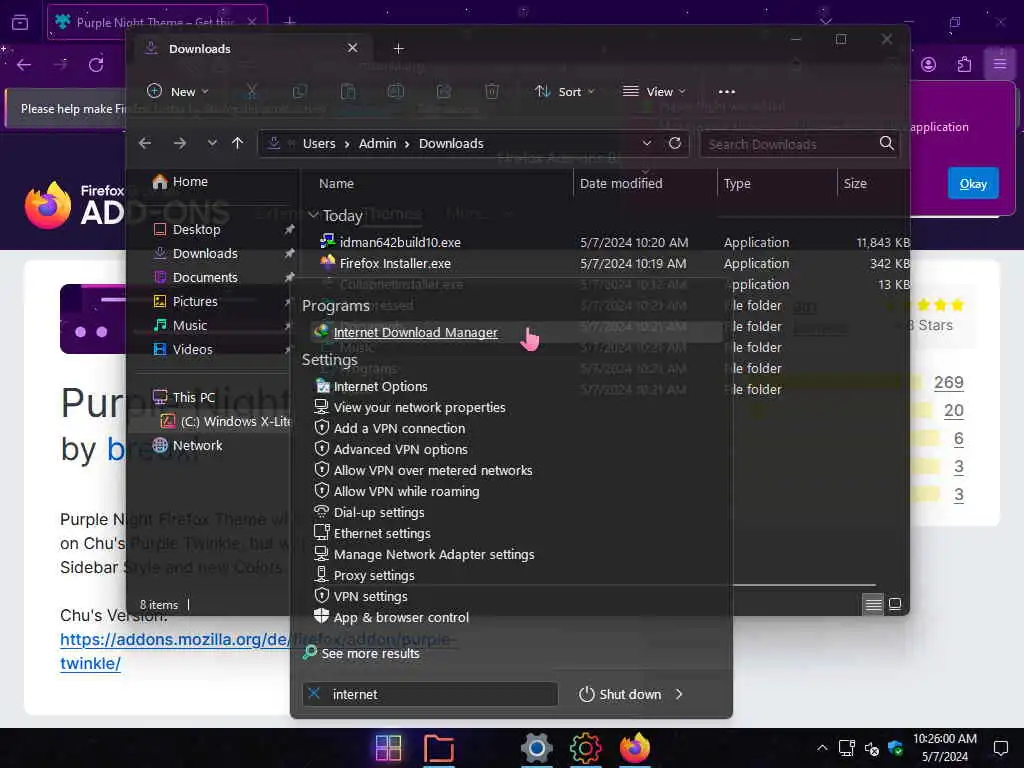Viewport: 1024px width, 768px height.
Task: Click the Share icon in Explorer toolbar
Action: click(x=444, y=91)
